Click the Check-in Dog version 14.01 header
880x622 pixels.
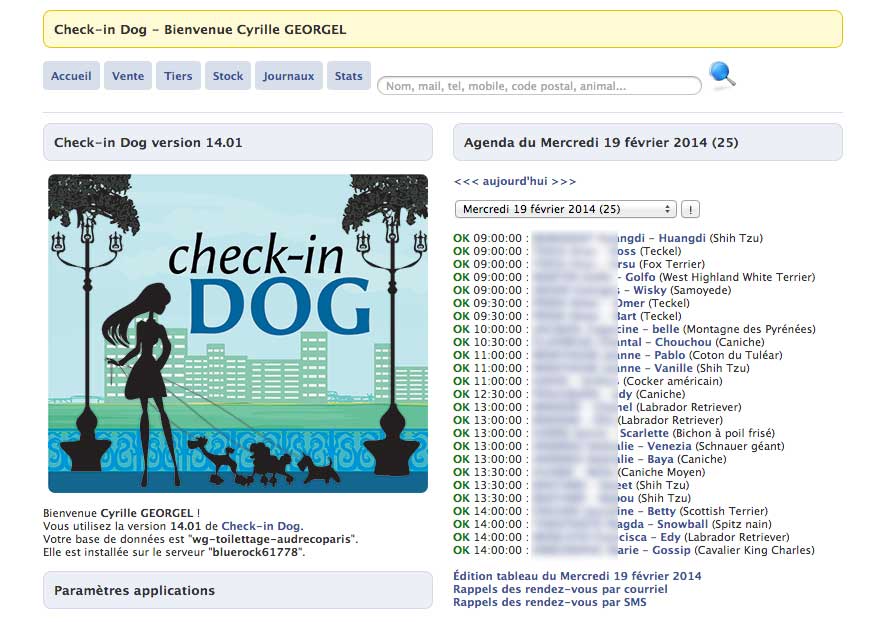click(238, 142)
